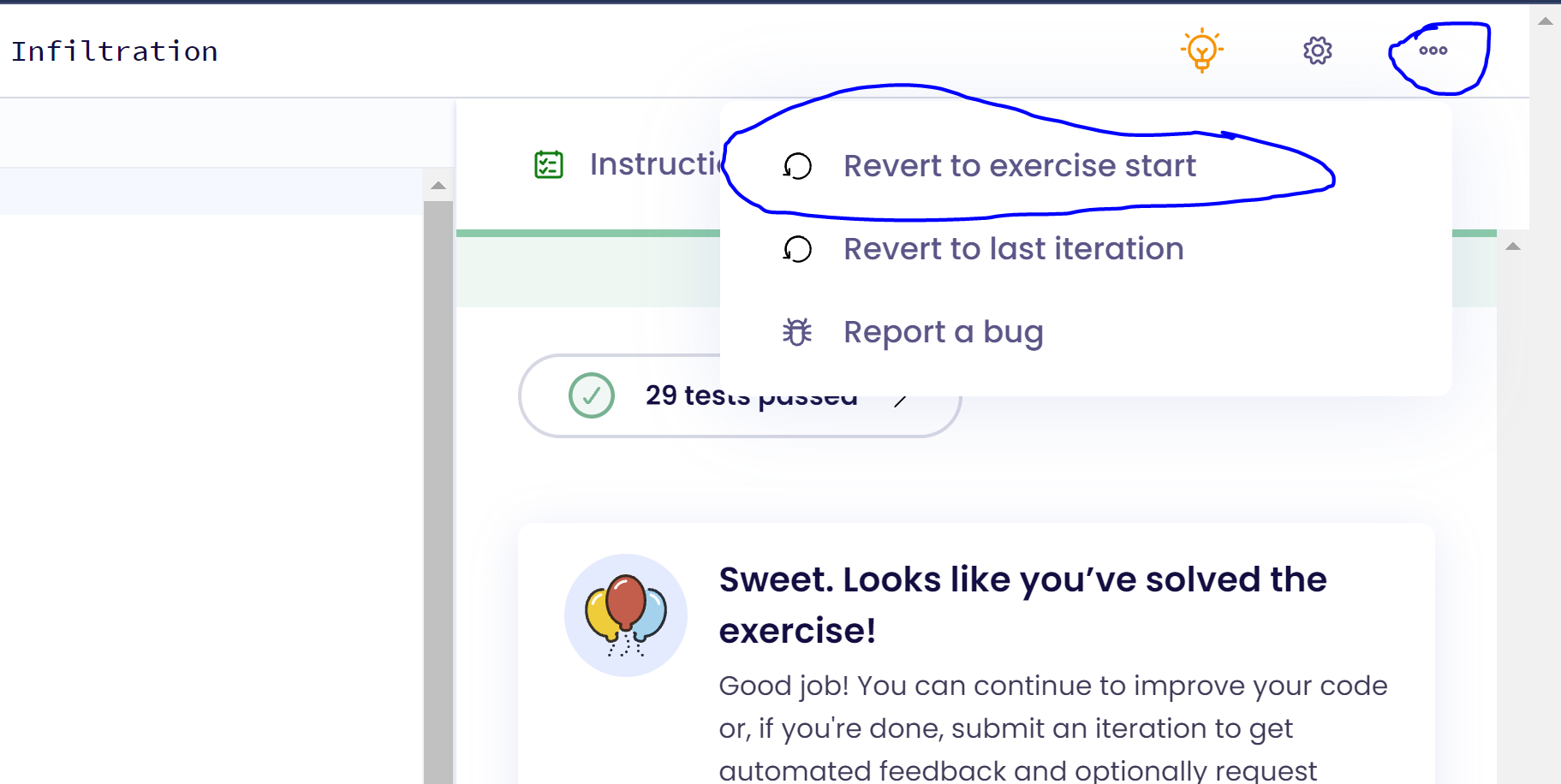Screen dimensions: 1561x784
Task: Open the hint lightbulb icon
Action: point(1201,50)
